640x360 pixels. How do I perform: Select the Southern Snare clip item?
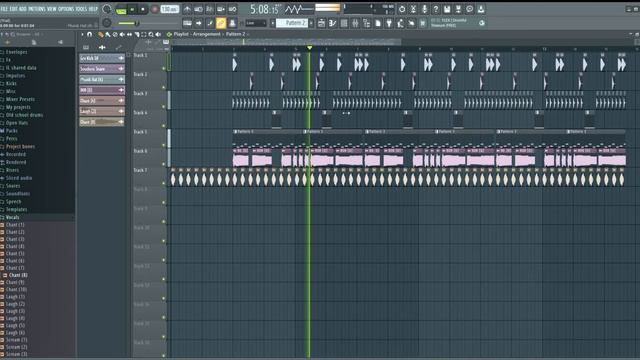102,69
